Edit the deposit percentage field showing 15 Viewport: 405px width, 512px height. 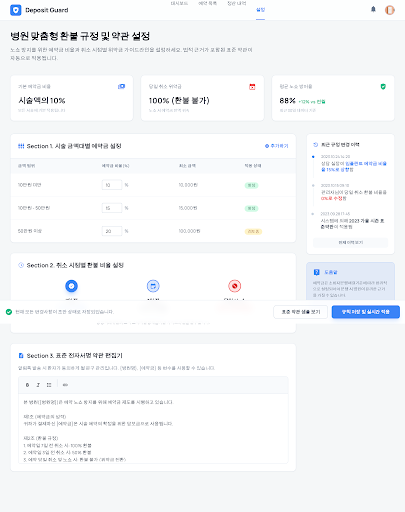click(x=112, y=208)
